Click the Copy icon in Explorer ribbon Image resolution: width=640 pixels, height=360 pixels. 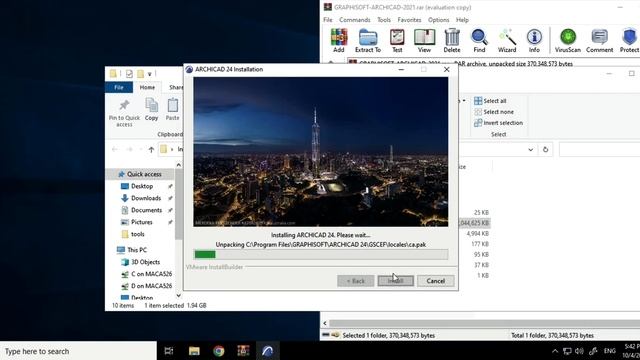pos(151,109)
